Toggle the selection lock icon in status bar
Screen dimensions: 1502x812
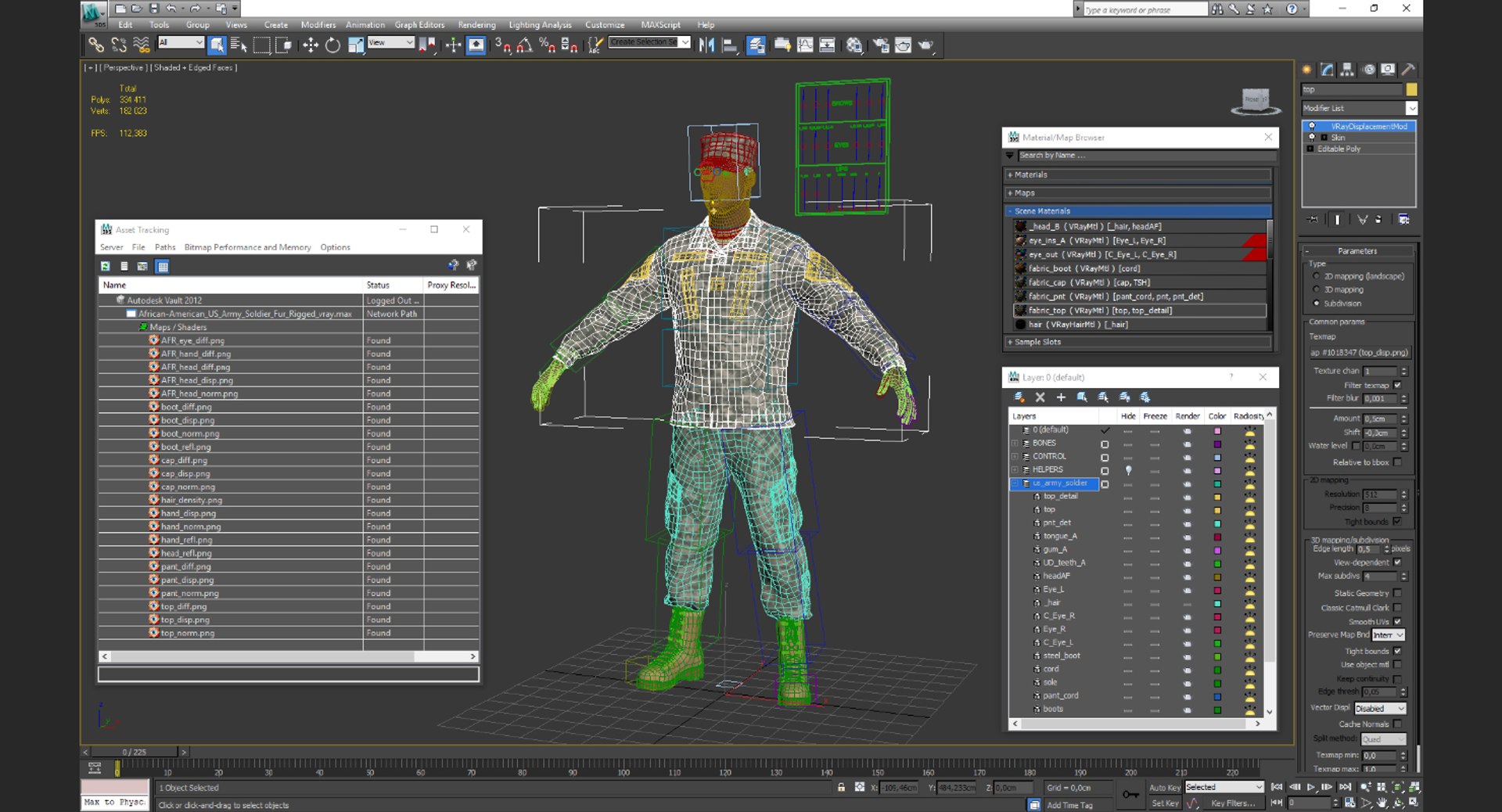[841, 788]
